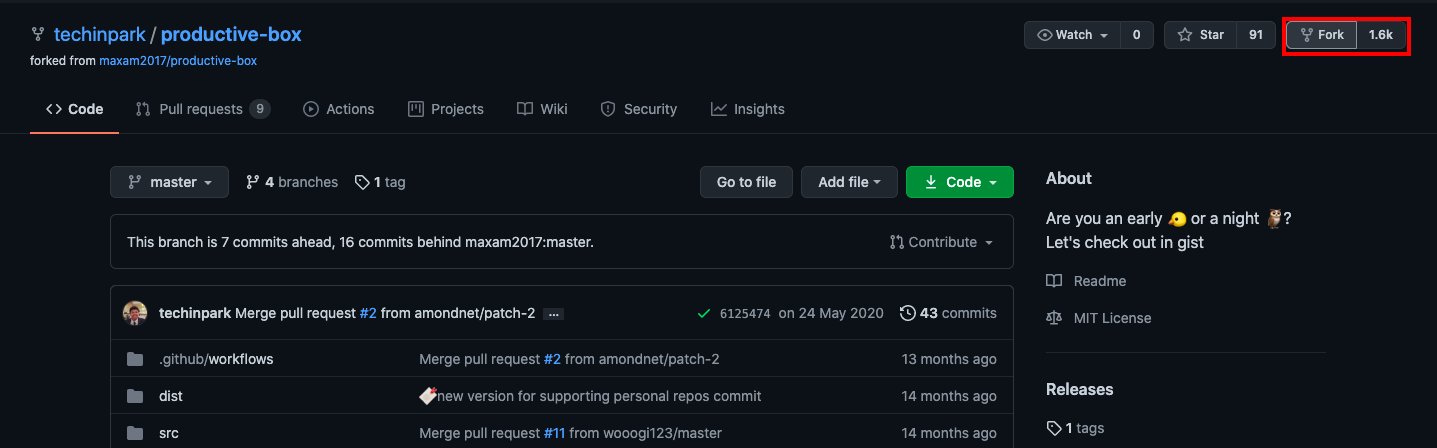Open pull request #11 link in src row
Viewport: 1437px width, 448px height.
point(556,433)
